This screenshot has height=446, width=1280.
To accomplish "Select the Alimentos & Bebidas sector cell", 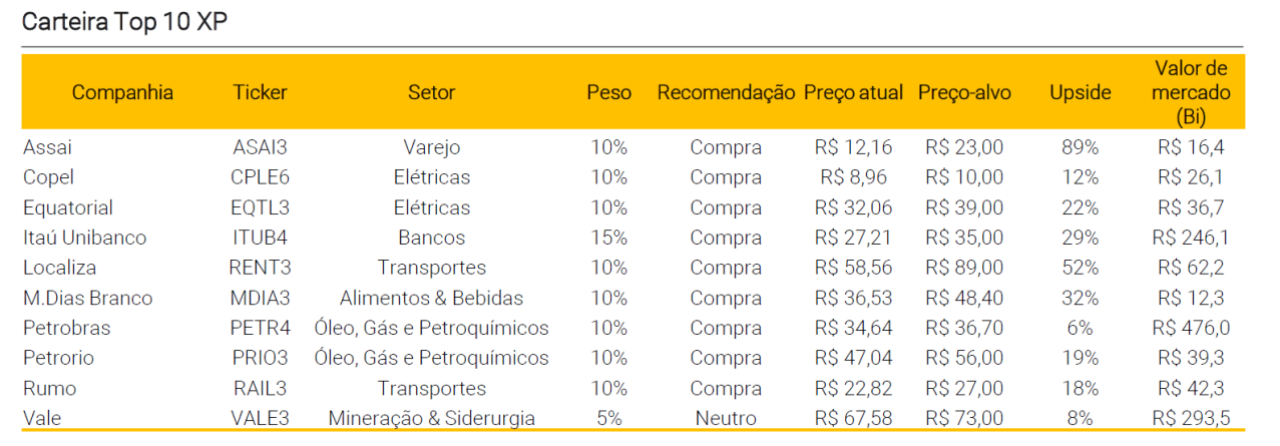I will pyautogui.click(x=431, y=298).
